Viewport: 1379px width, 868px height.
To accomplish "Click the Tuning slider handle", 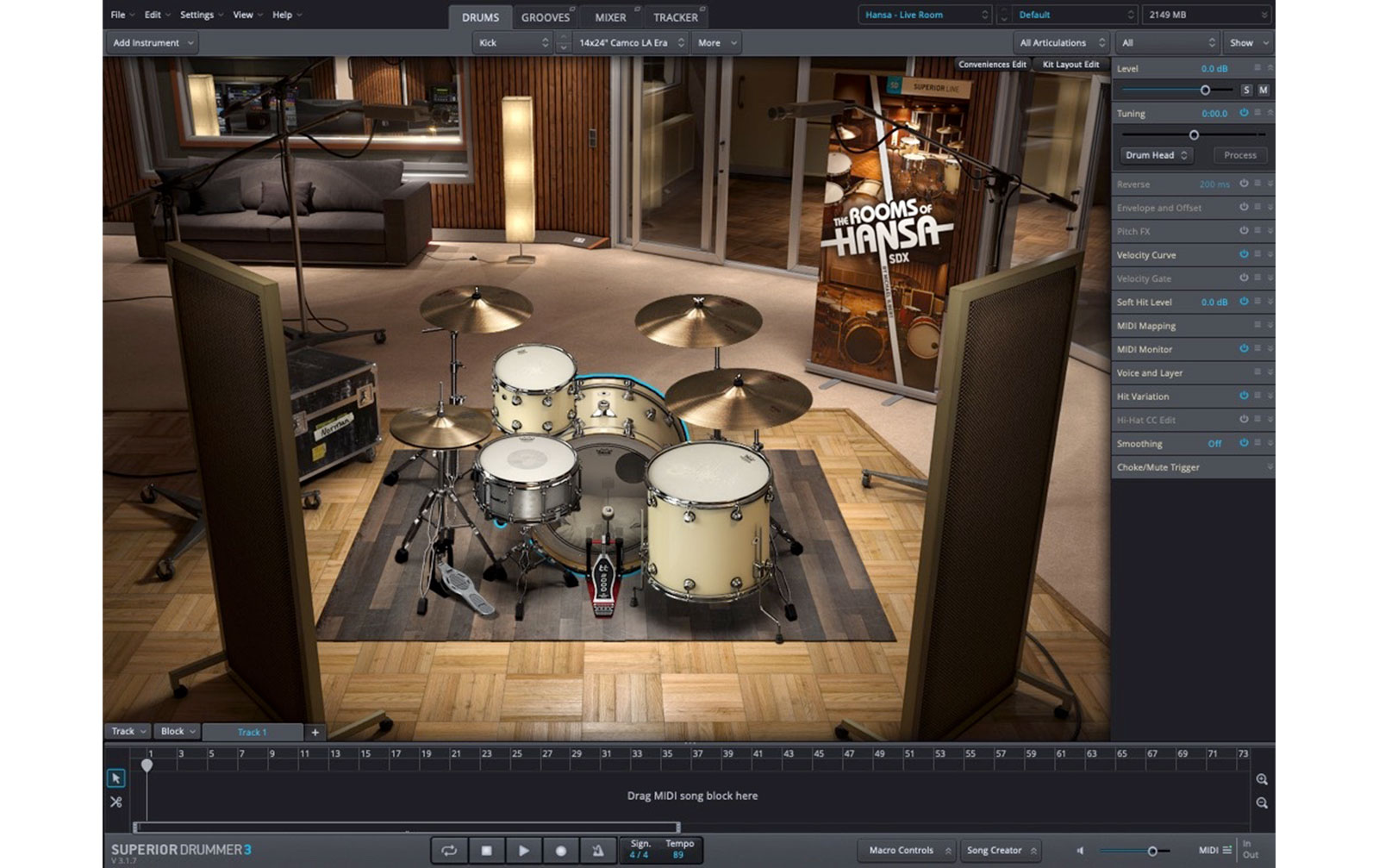I will coord(1194,134).
